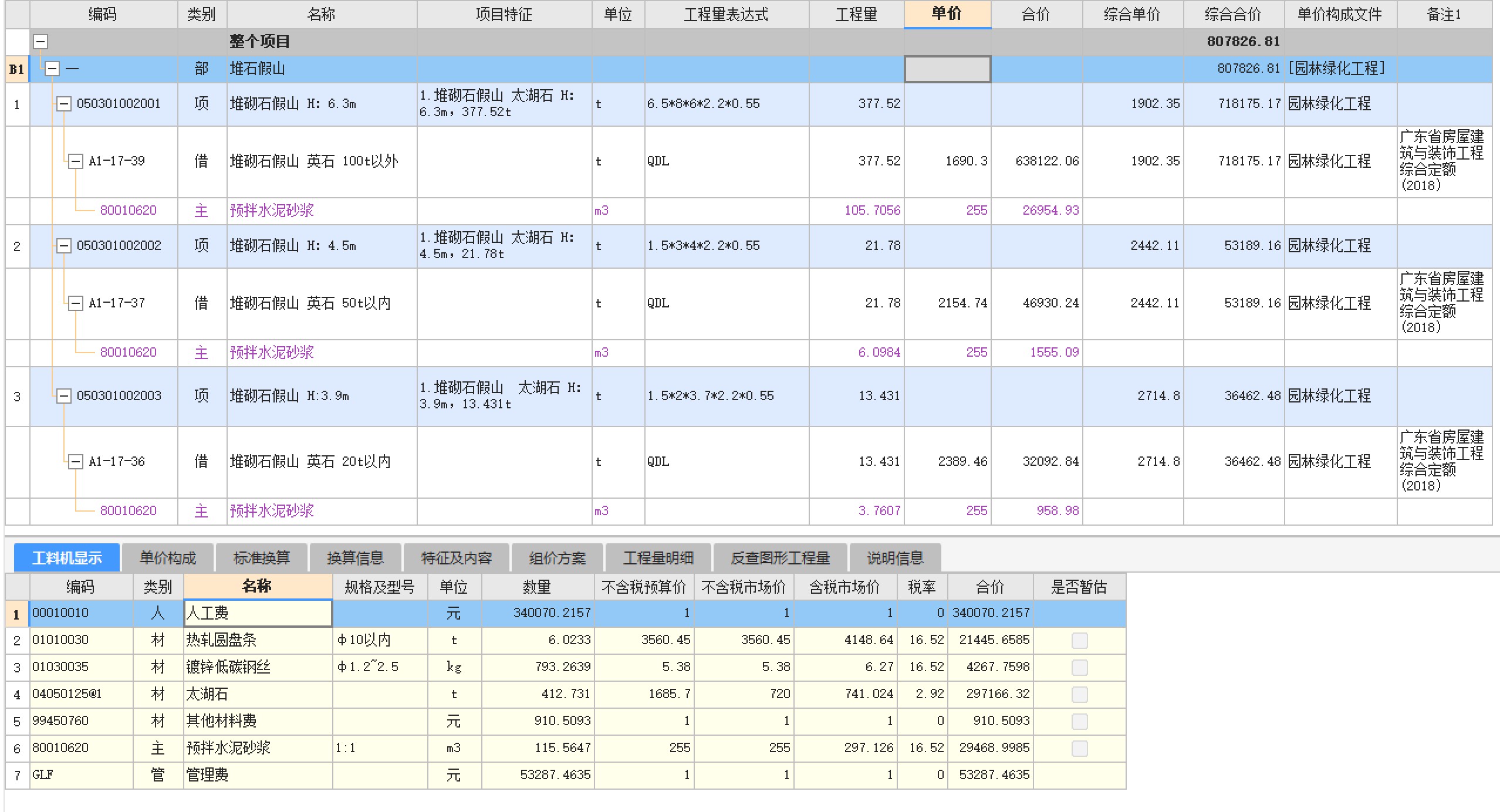Viewport: 1500px width, 812px height.
Task: Open the 标准换算 tab
Action: coord(262,558)
